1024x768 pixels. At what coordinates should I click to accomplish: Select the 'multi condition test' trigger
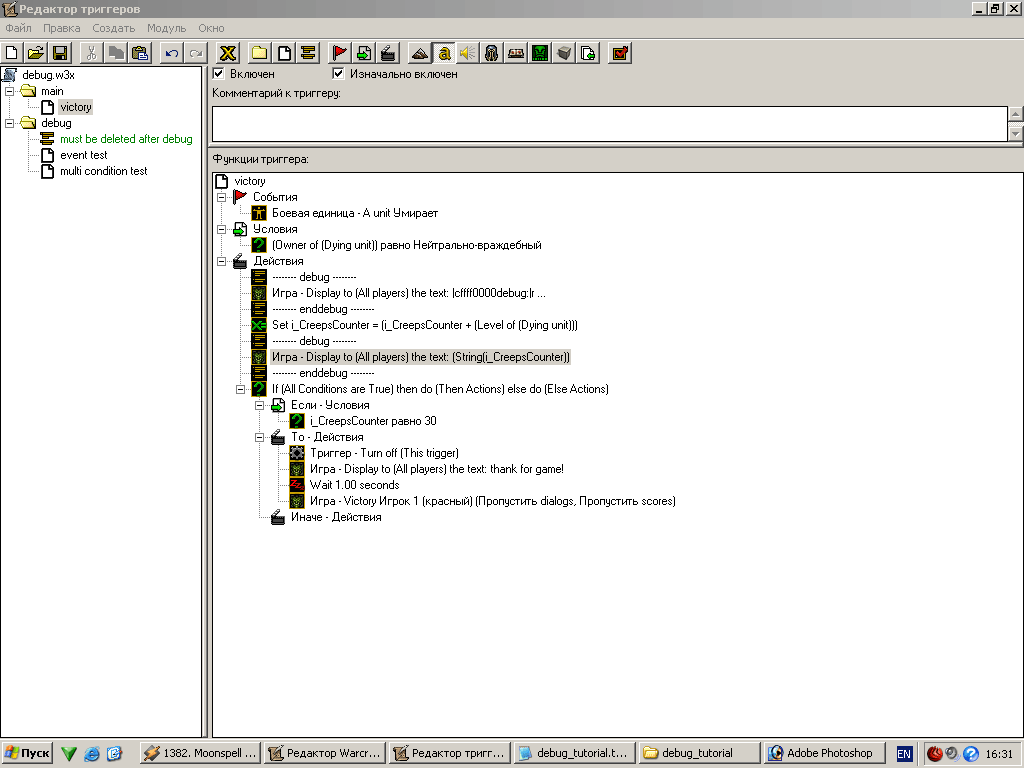[103, 171]
